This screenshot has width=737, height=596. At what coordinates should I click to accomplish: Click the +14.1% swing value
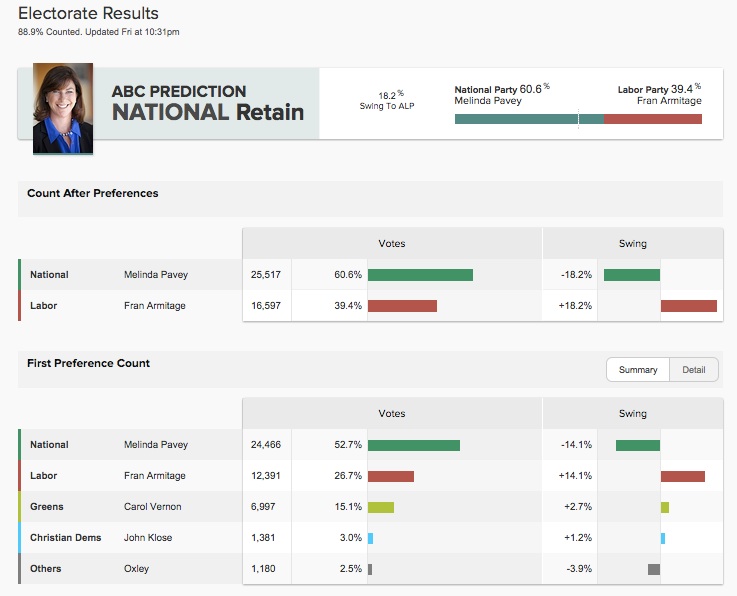[x=575, y=476]
